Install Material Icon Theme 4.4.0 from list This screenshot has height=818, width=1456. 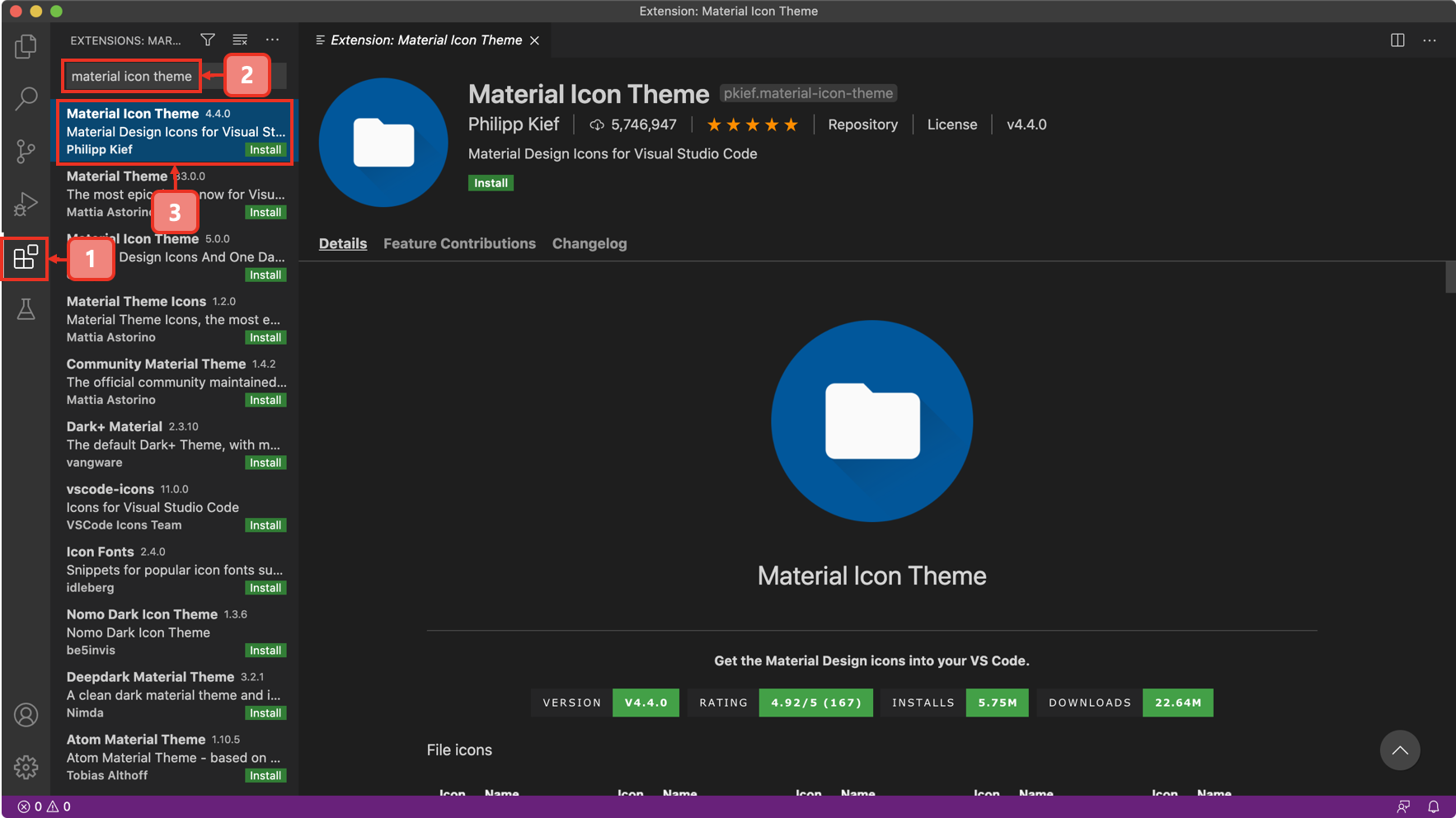265,150
